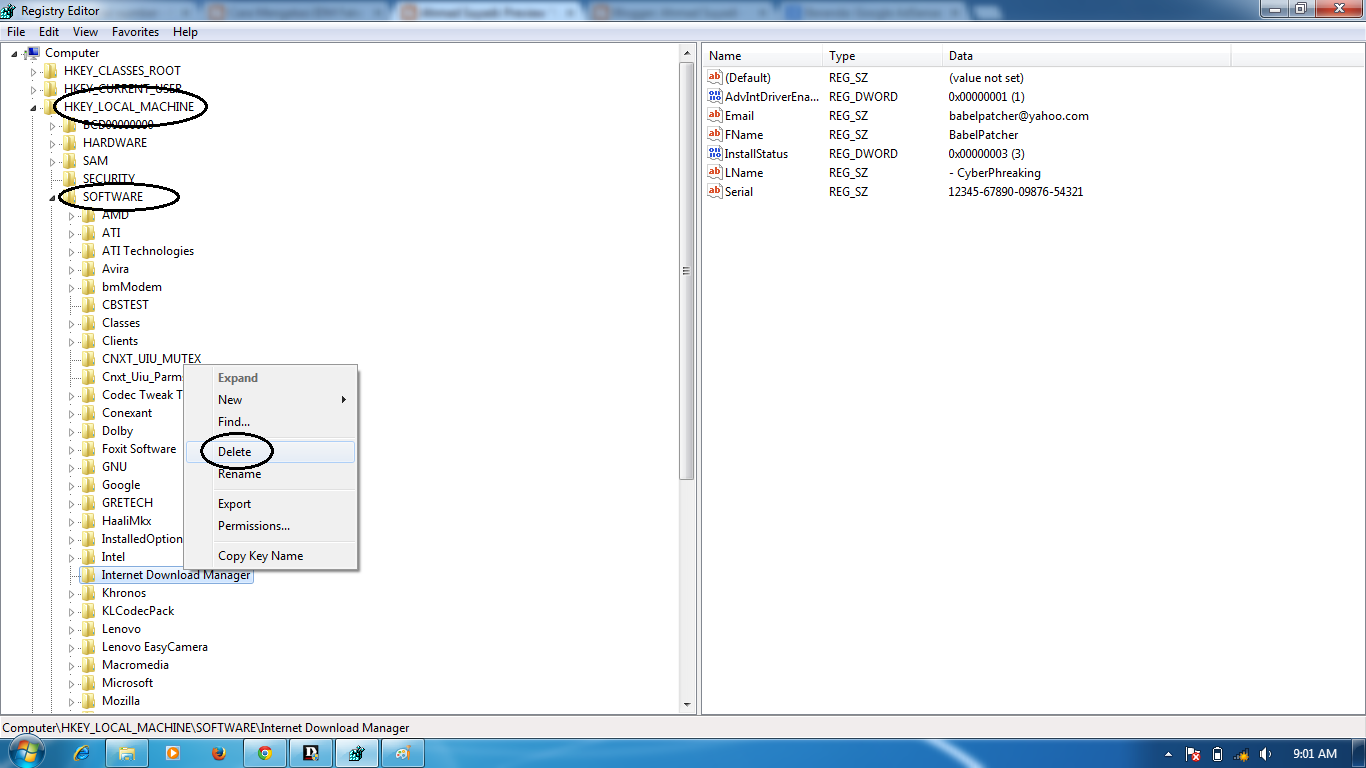Expand the Microsoft key
This screenshot has width=1366, height=768.
[71, 683]
